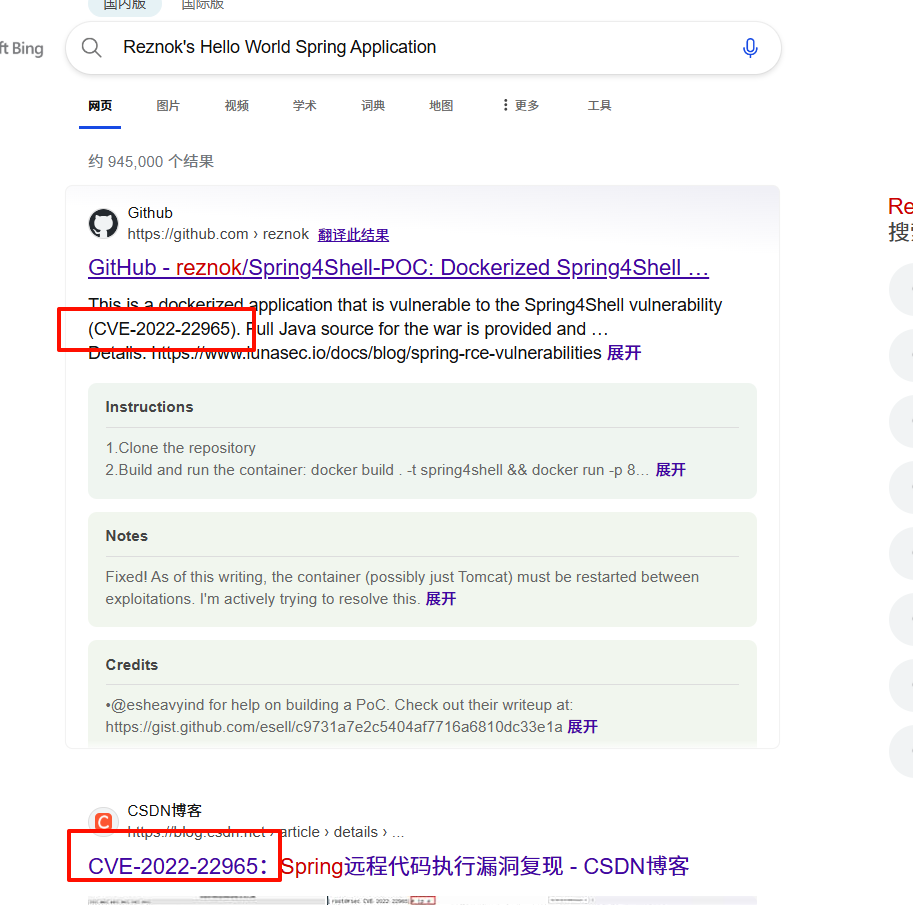Viewport: 913px width, 905px height.
Task: Open GitHub reznok/Spring4Shell-POC result title
Action: pyautogui.click(x=398, y=268)
